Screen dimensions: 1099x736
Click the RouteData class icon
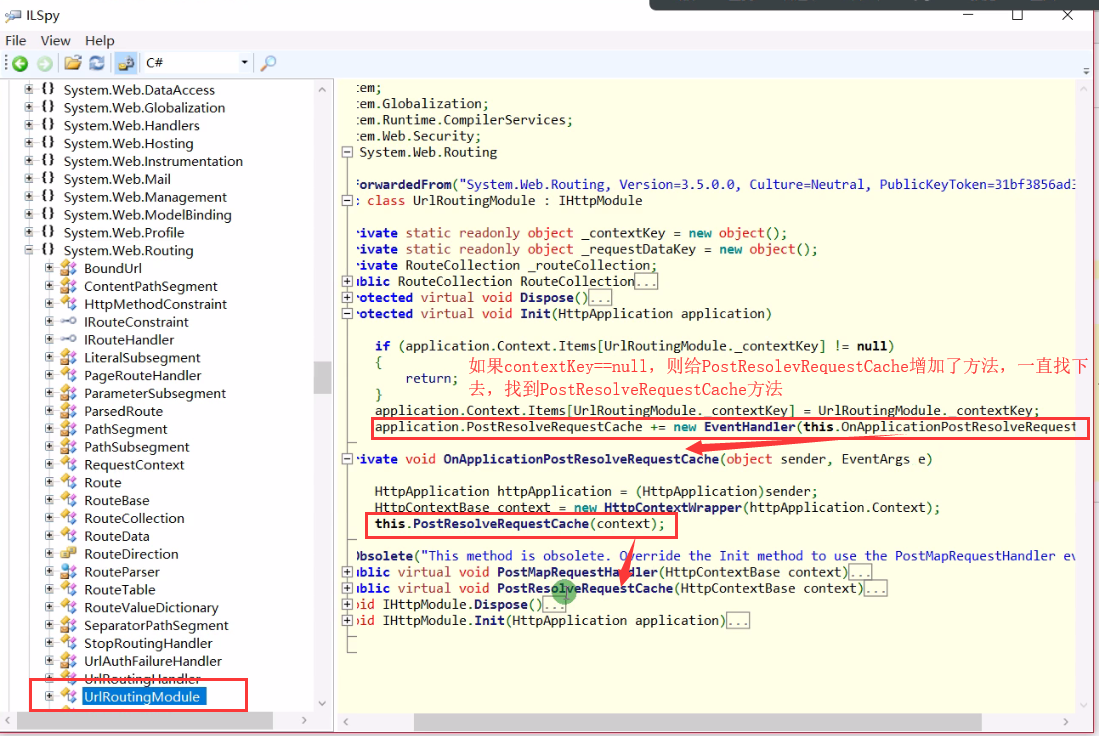click(x=69, y=536)
